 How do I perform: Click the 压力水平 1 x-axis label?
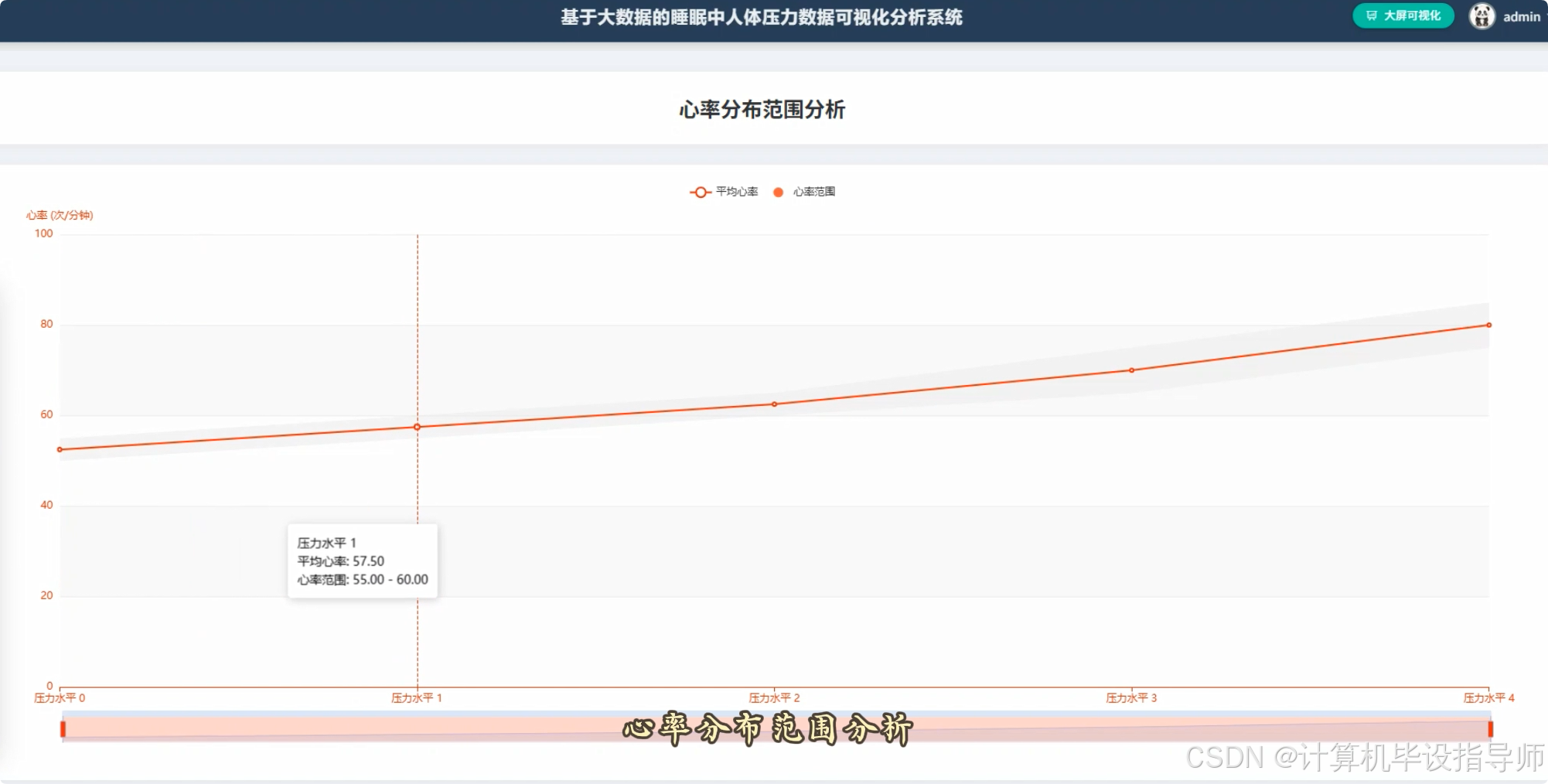417,698
